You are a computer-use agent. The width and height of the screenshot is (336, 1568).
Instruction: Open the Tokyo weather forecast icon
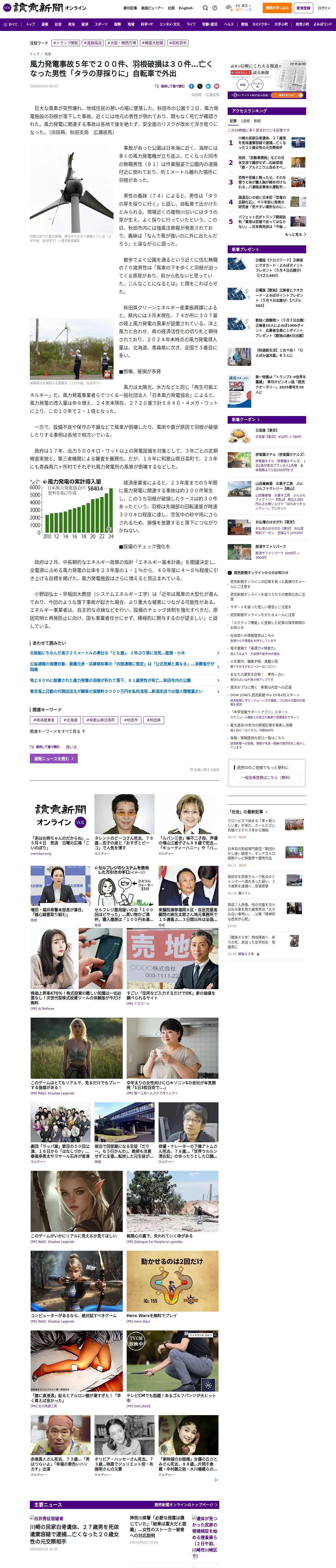pyautogui.click(x=229, y=8)
